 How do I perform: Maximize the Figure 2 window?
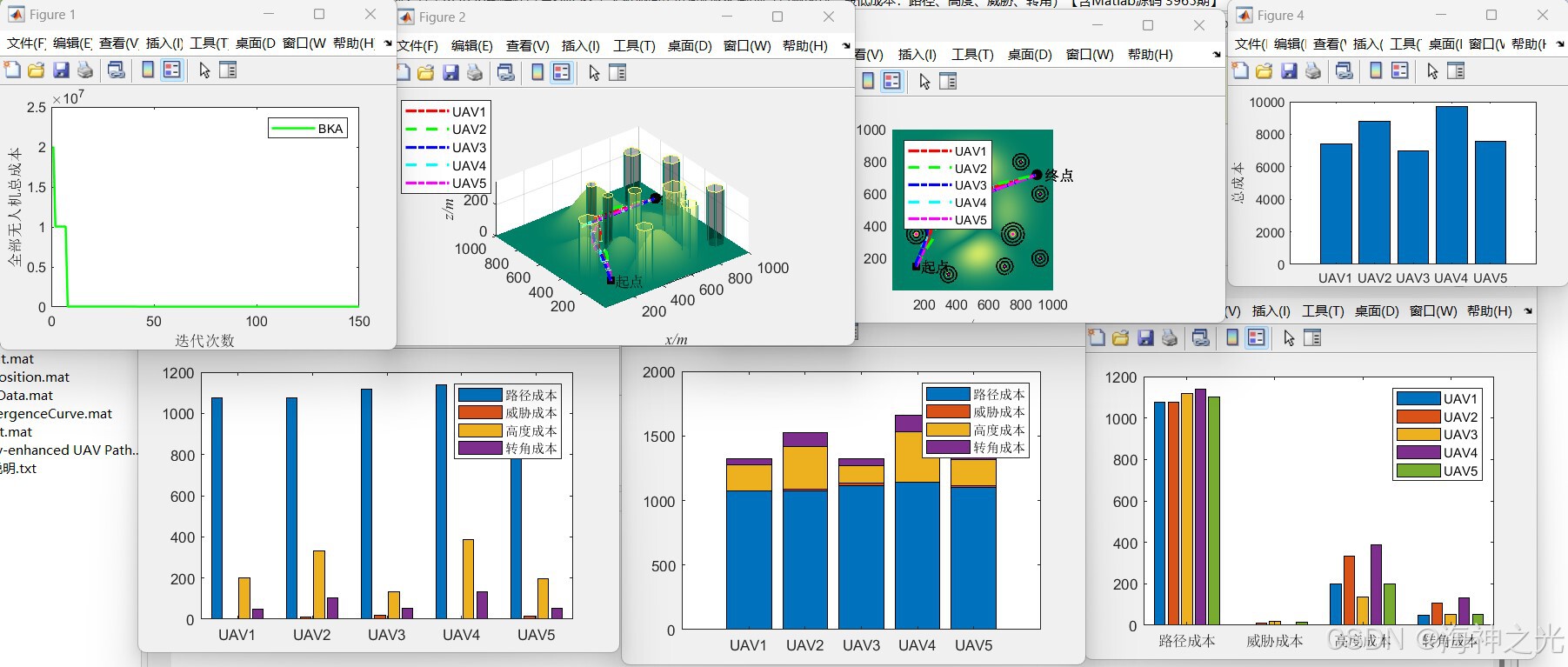point(777,17)
